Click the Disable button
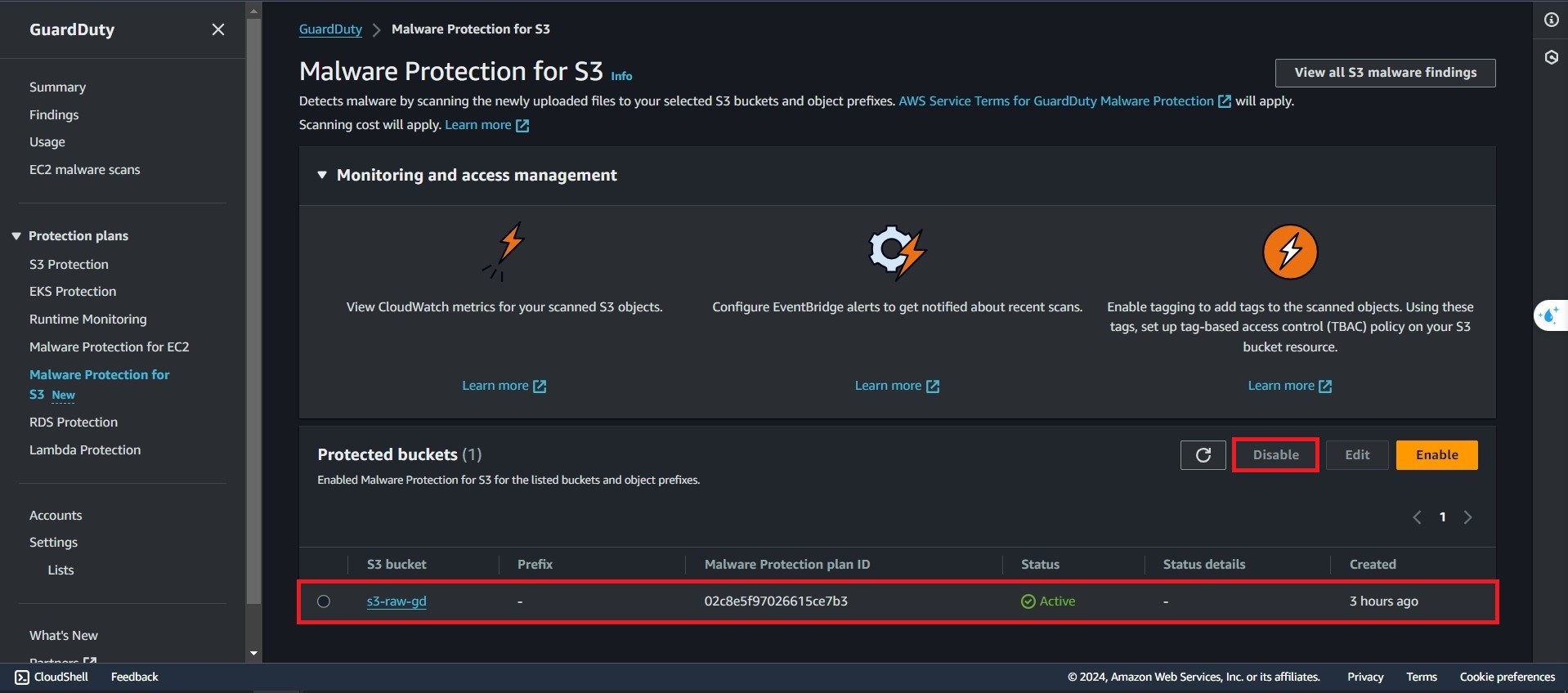The height and width of the screenshot is (693, 1568). [x=1275, y=455]
